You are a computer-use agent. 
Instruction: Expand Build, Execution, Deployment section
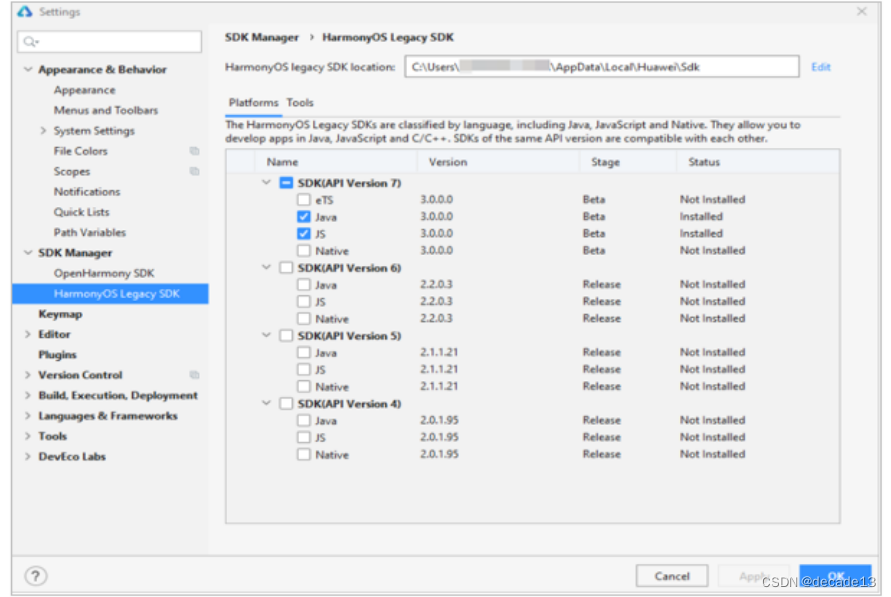(27, 395)
